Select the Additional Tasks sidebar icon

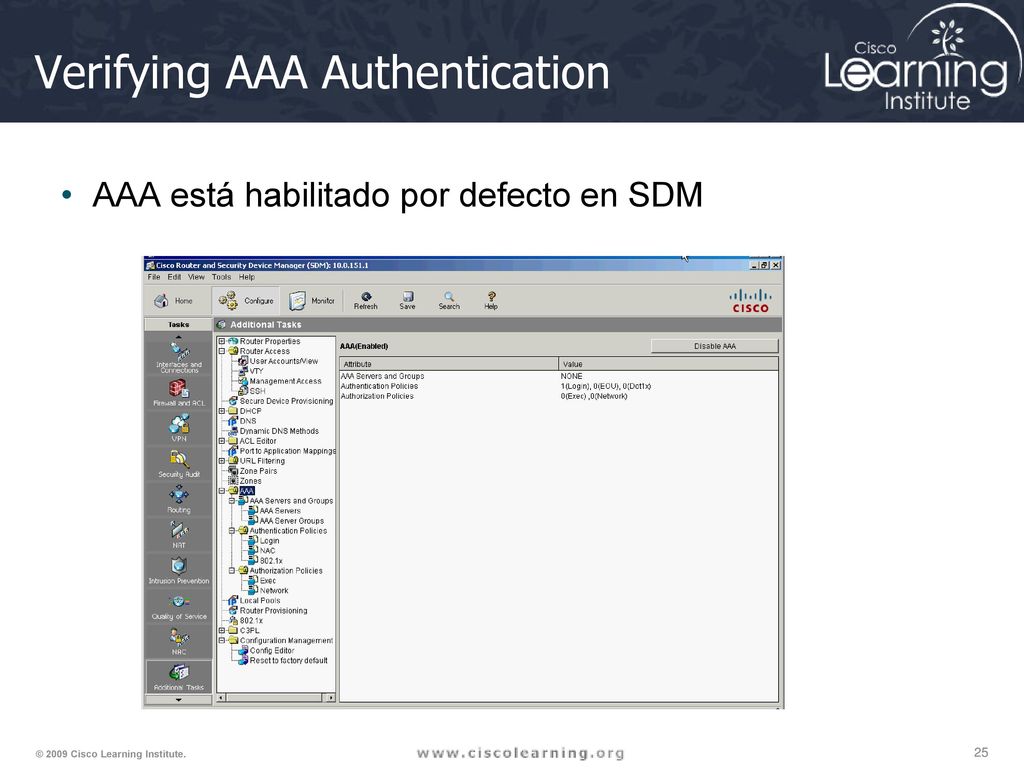tap(179, 677)
